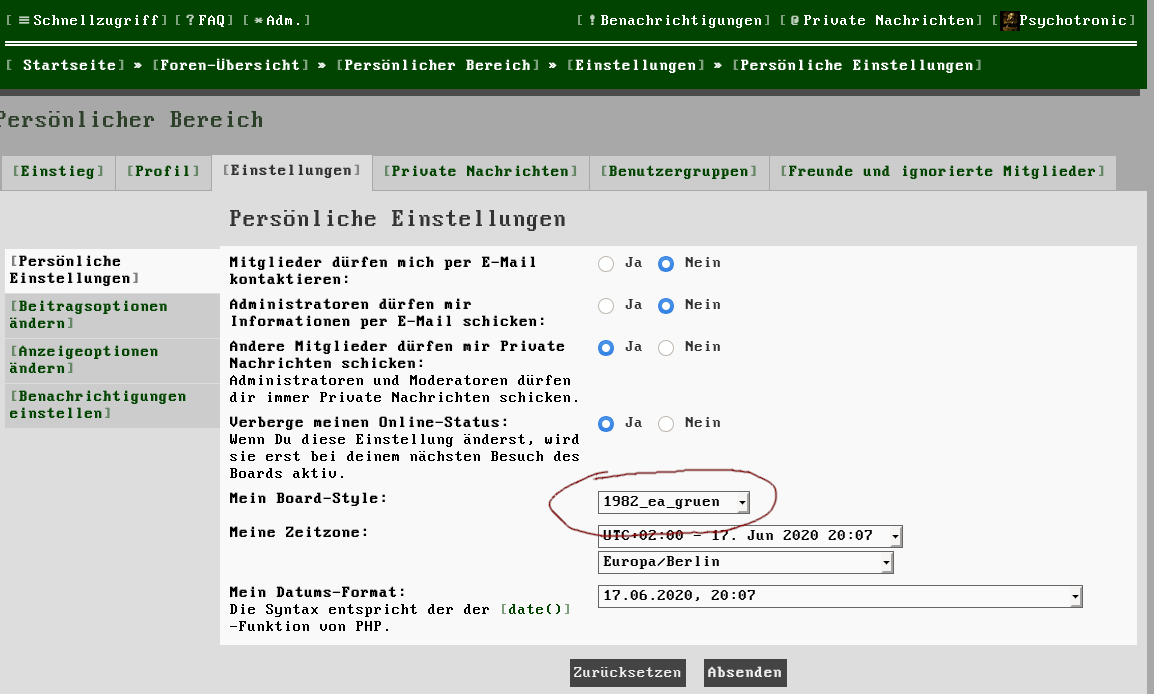Enable Ja for Administratoren E-Mail Informationen
The image size is (1154, 694).
point(604,305)
